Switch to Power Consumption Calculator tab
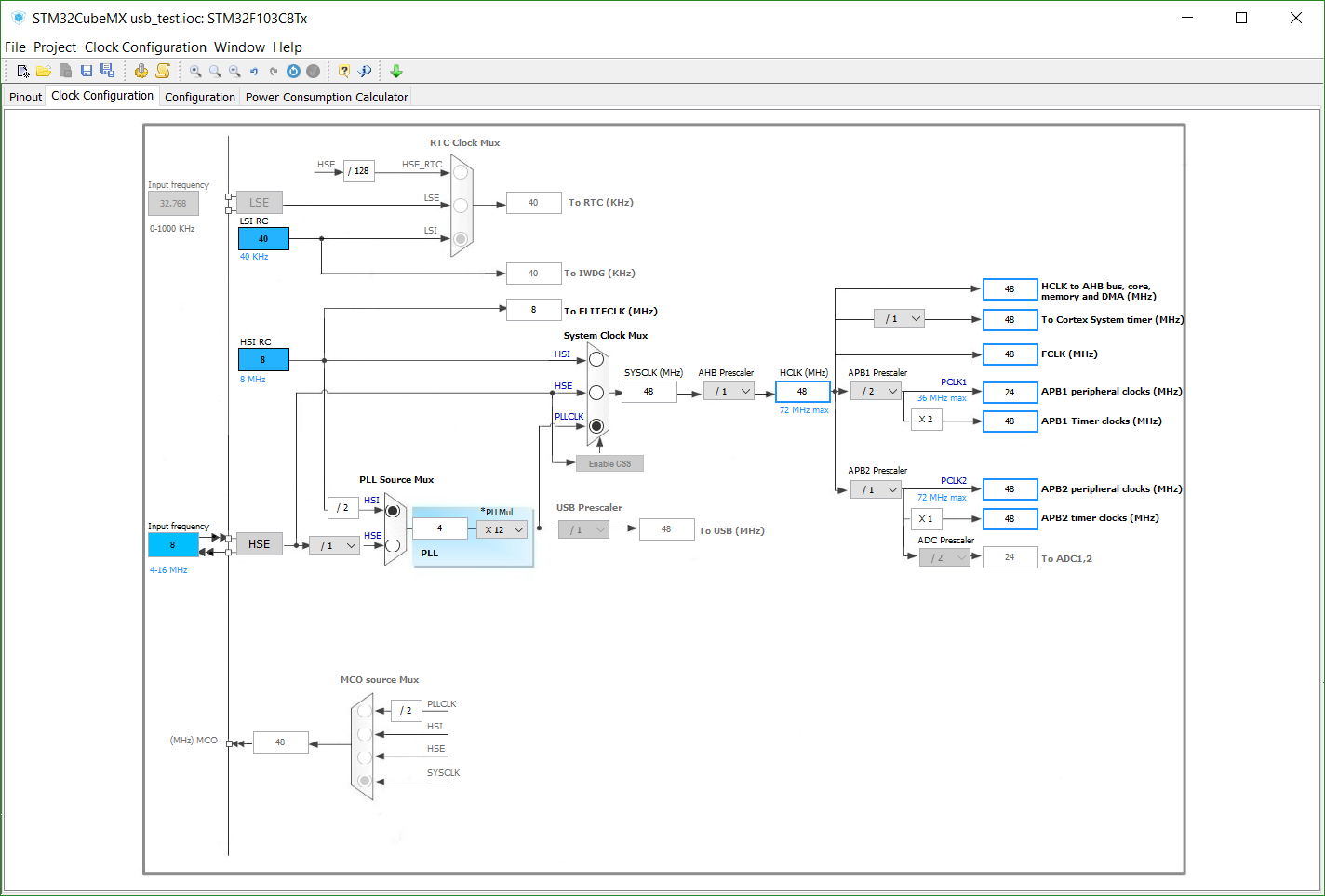 pos(327,97)
